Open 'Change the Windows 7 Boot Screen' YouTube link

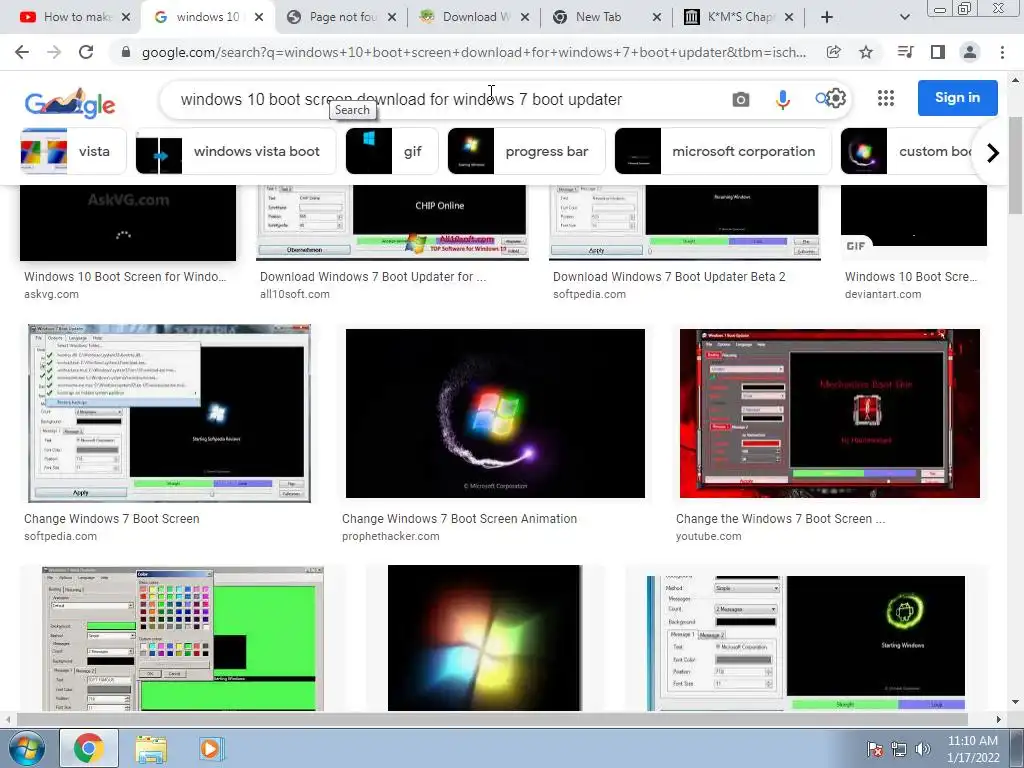tap(780, 519)
